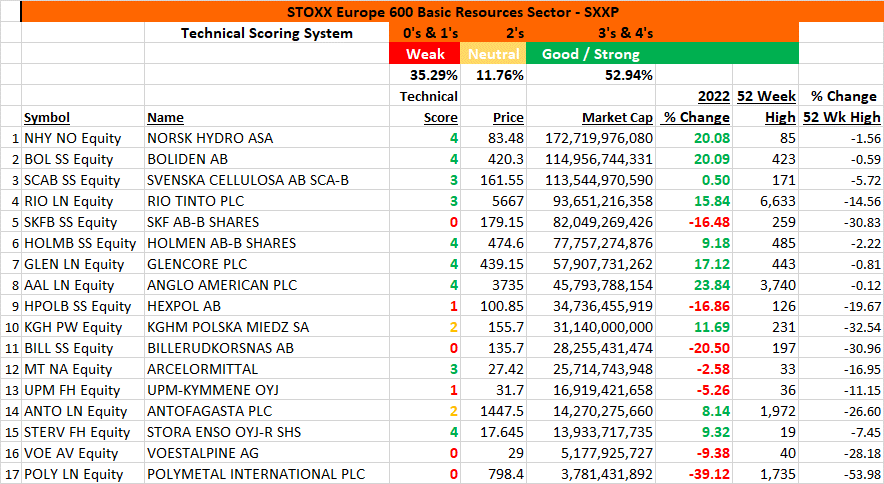Select Holmen's price 474.6
This screenshot has height=484, width=884.
[493, 243]
